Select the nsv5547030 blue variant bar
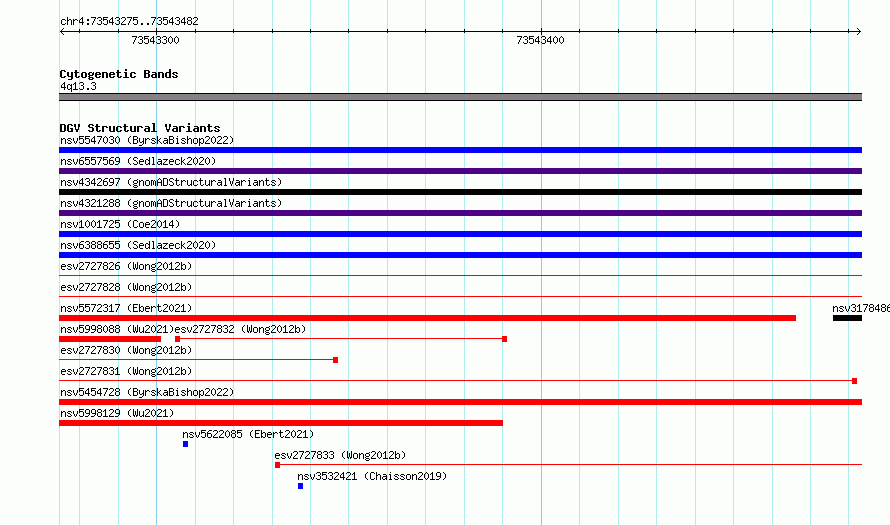The image size is (890, 525). pyautogui.click(x=460, y=150)
